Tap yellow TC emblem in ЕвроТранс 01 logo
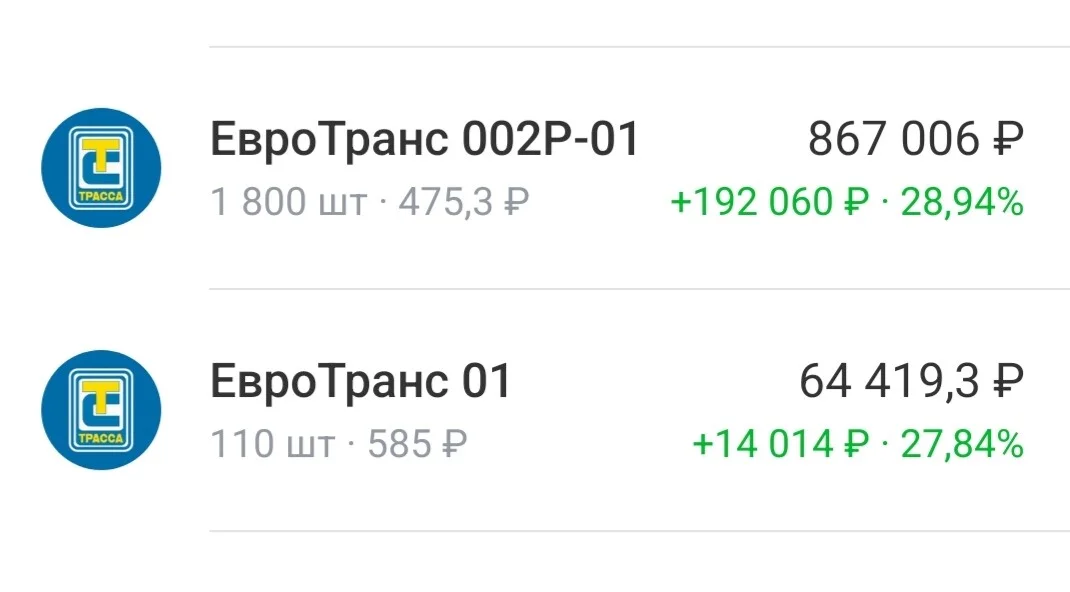This screenshot has width=1070, height=592. tap(101, 403)
